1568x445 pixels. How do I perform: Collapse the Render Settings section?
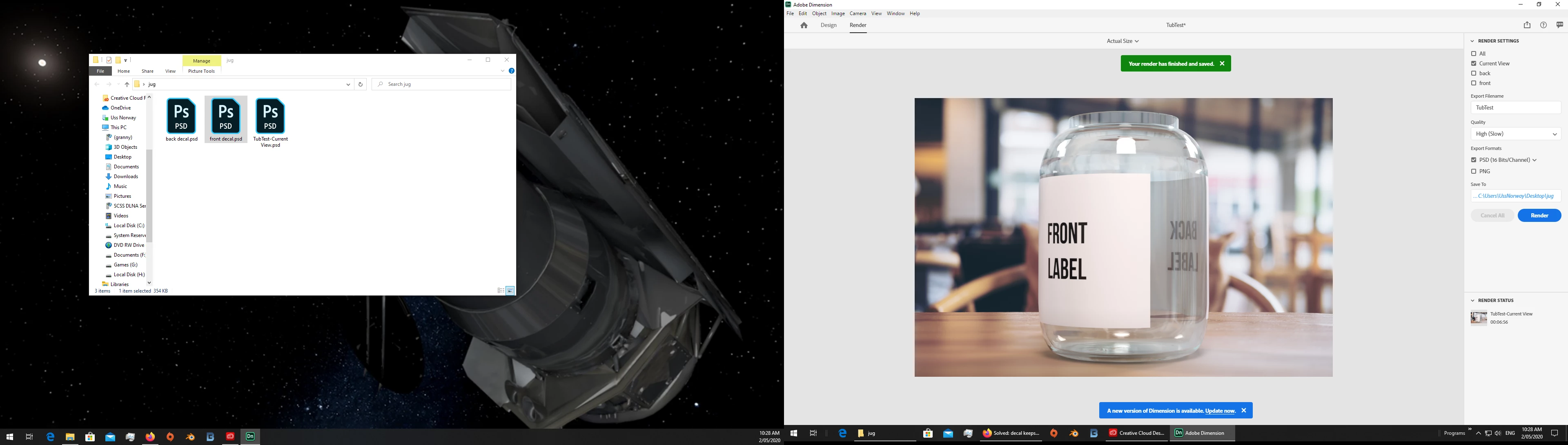click(x=1472, y=41)
